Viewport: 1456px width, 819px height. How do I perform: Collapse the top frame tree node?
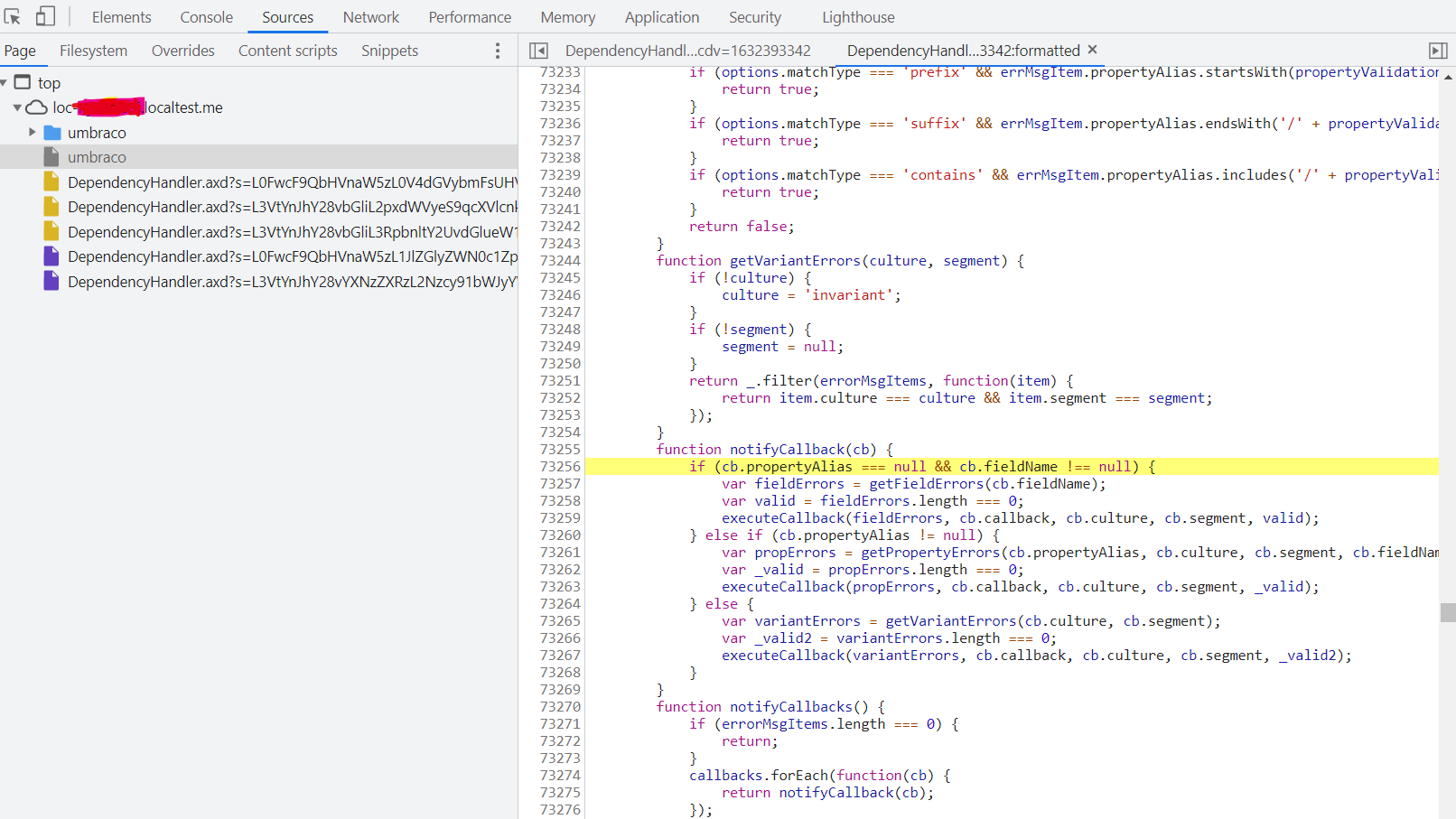[x=5, y=83]
